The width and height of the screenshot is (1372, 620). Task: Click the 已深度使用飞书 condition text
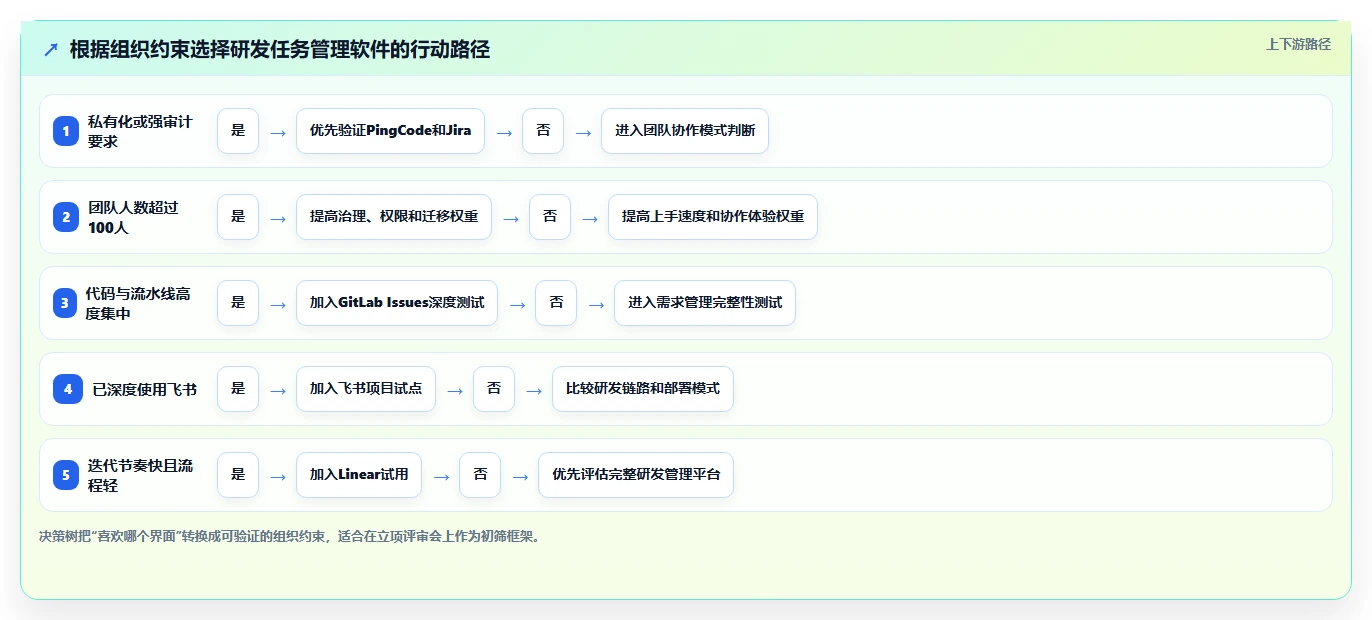tap(145, 389)
